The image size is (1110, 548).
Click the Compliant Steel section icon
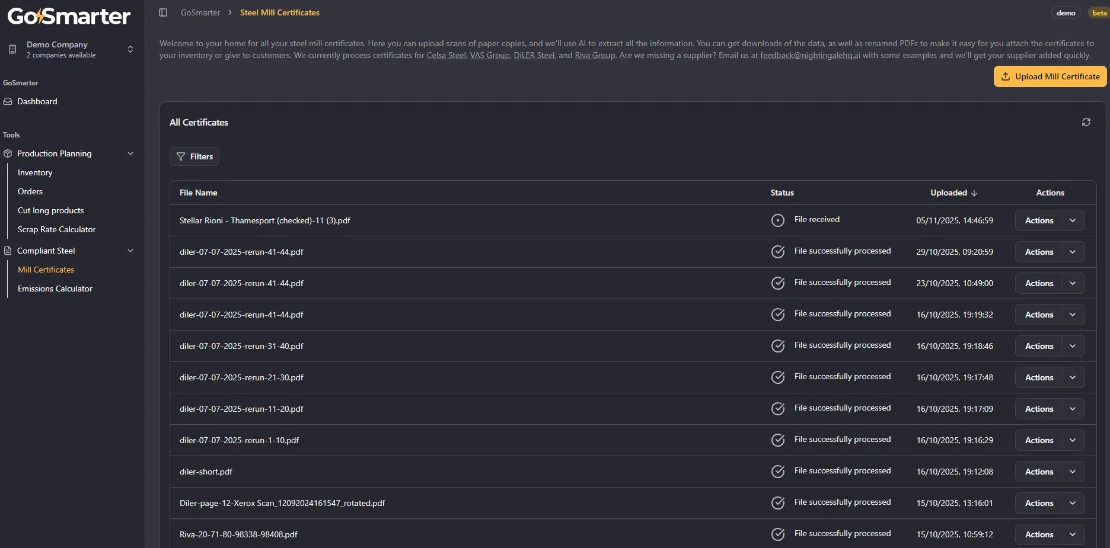(8, 251)
